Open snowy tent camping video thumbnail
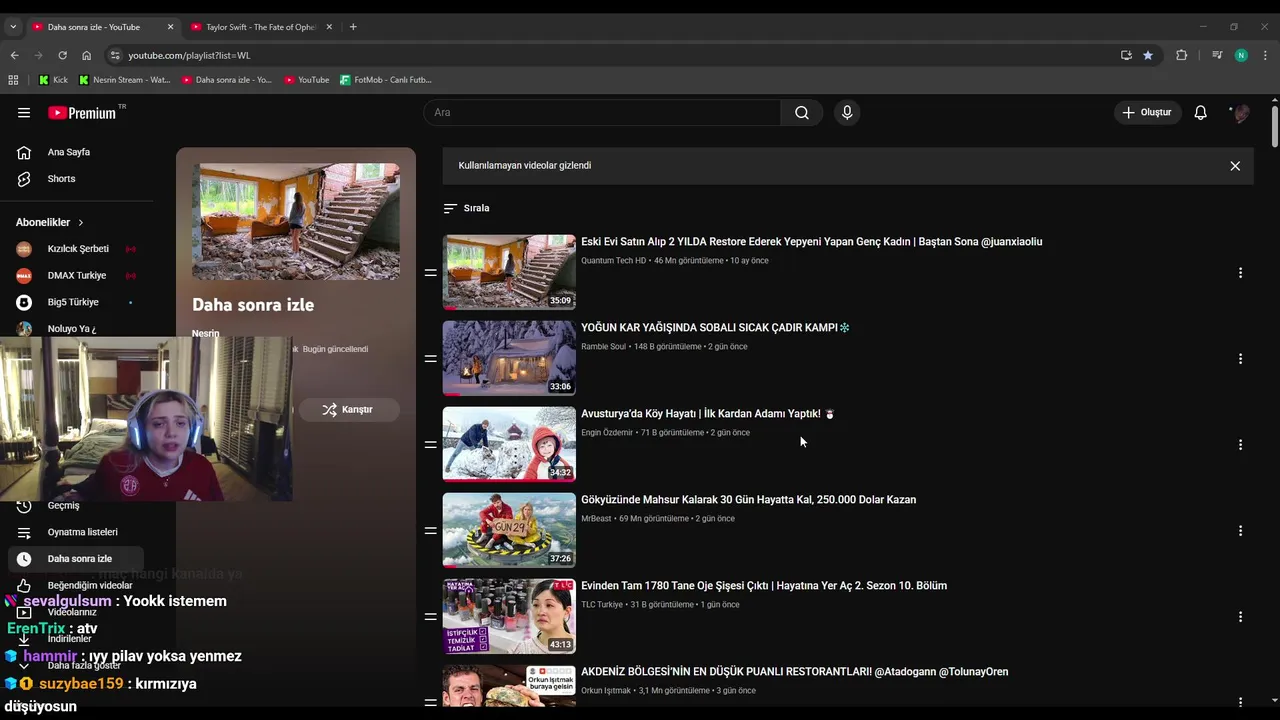The height and width of the screenshot is (720, 1280). tap(509, 358)
